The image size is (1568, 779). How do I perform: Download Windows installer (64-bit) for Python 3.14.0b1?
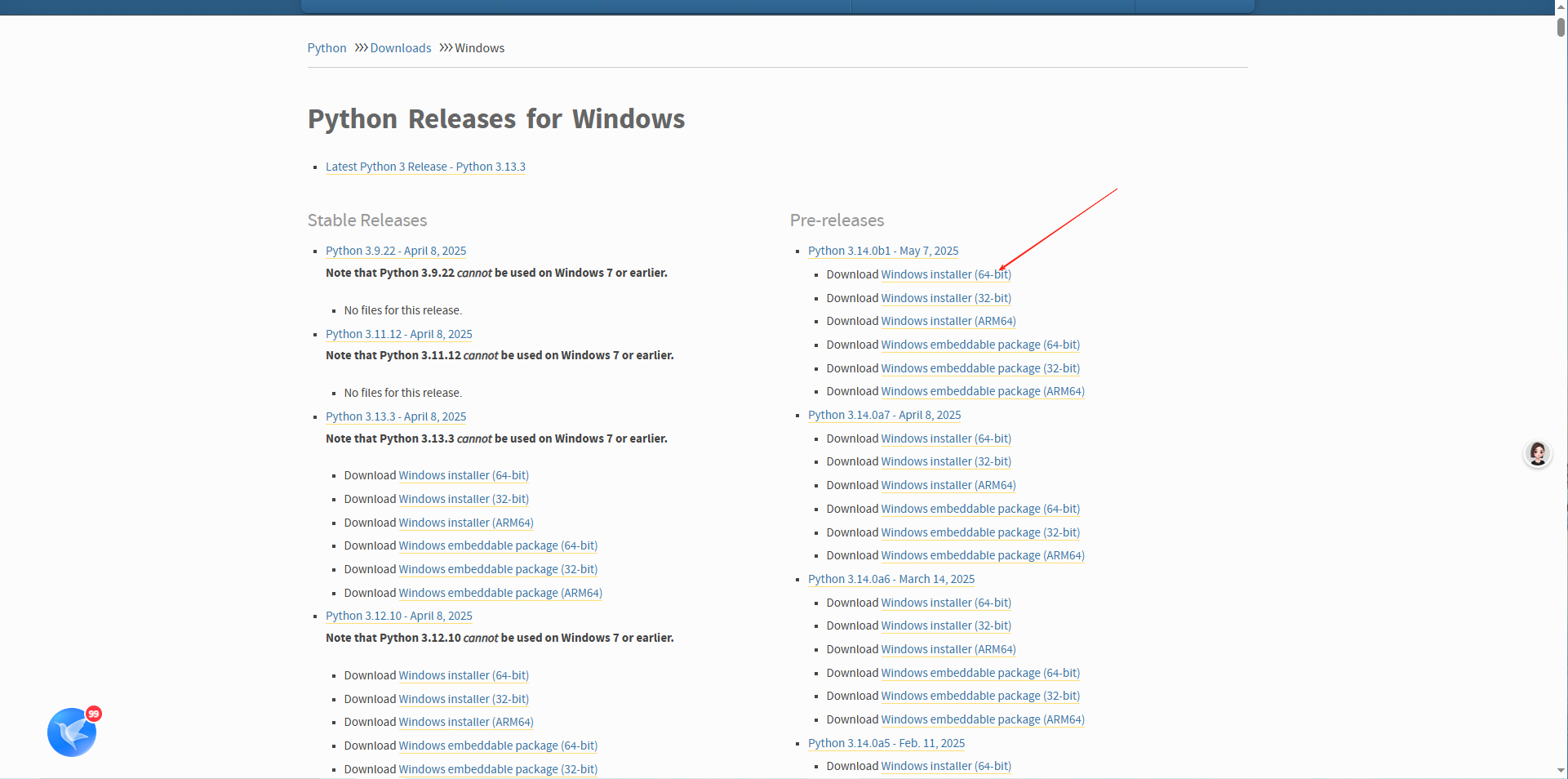(x=945, y=274)
